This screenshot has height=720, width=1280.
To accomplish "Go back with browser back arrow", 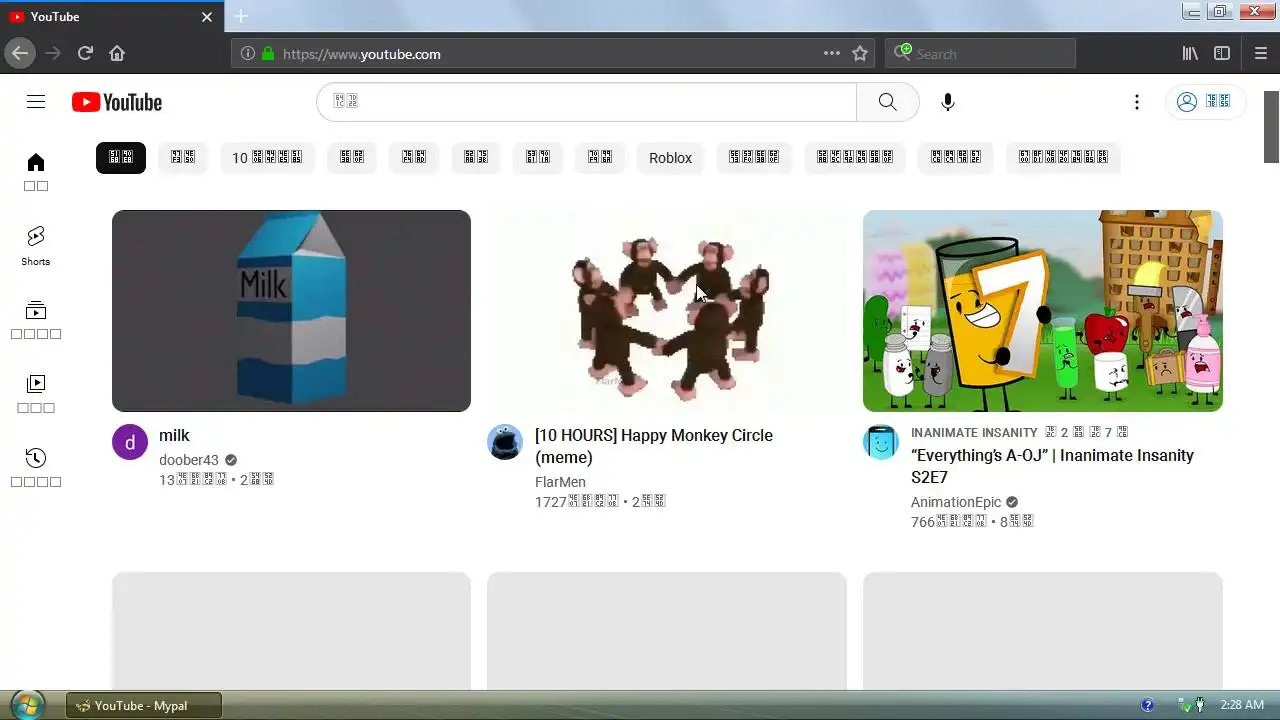I will point(20,53).
